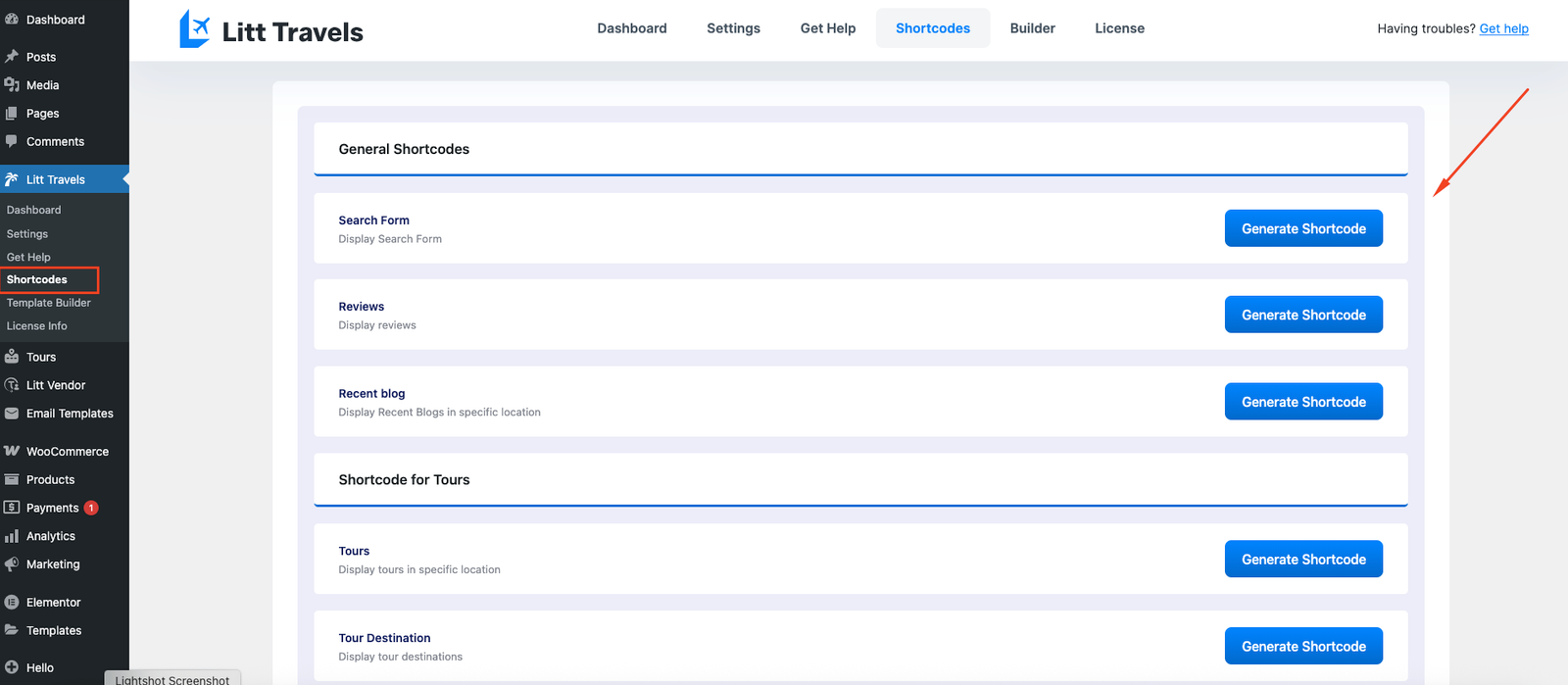Open Email Templates in sidebar
Screen dimensions: 1568x685
pyautogui.click(x=70, y=414)
